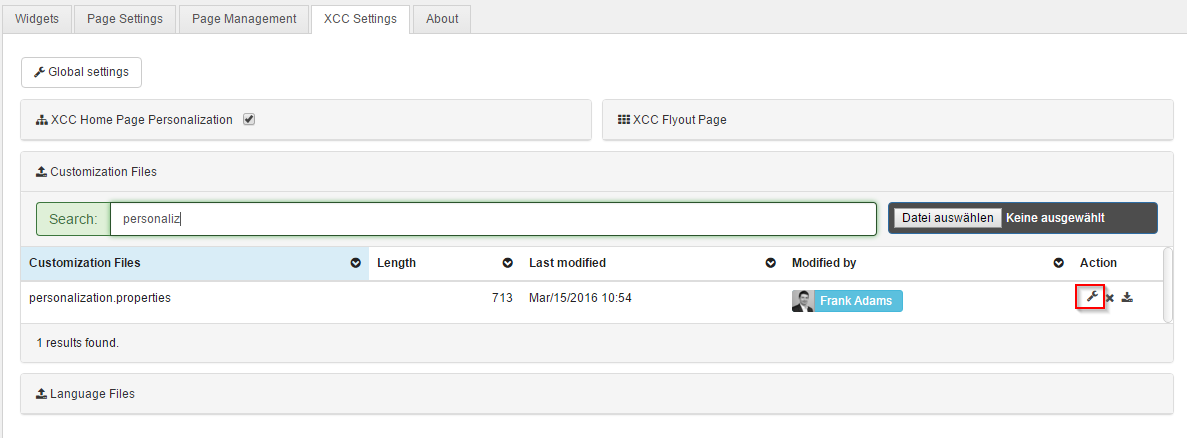
Task: Open the Length column sort dropdown
Action: tap(507, 263)
